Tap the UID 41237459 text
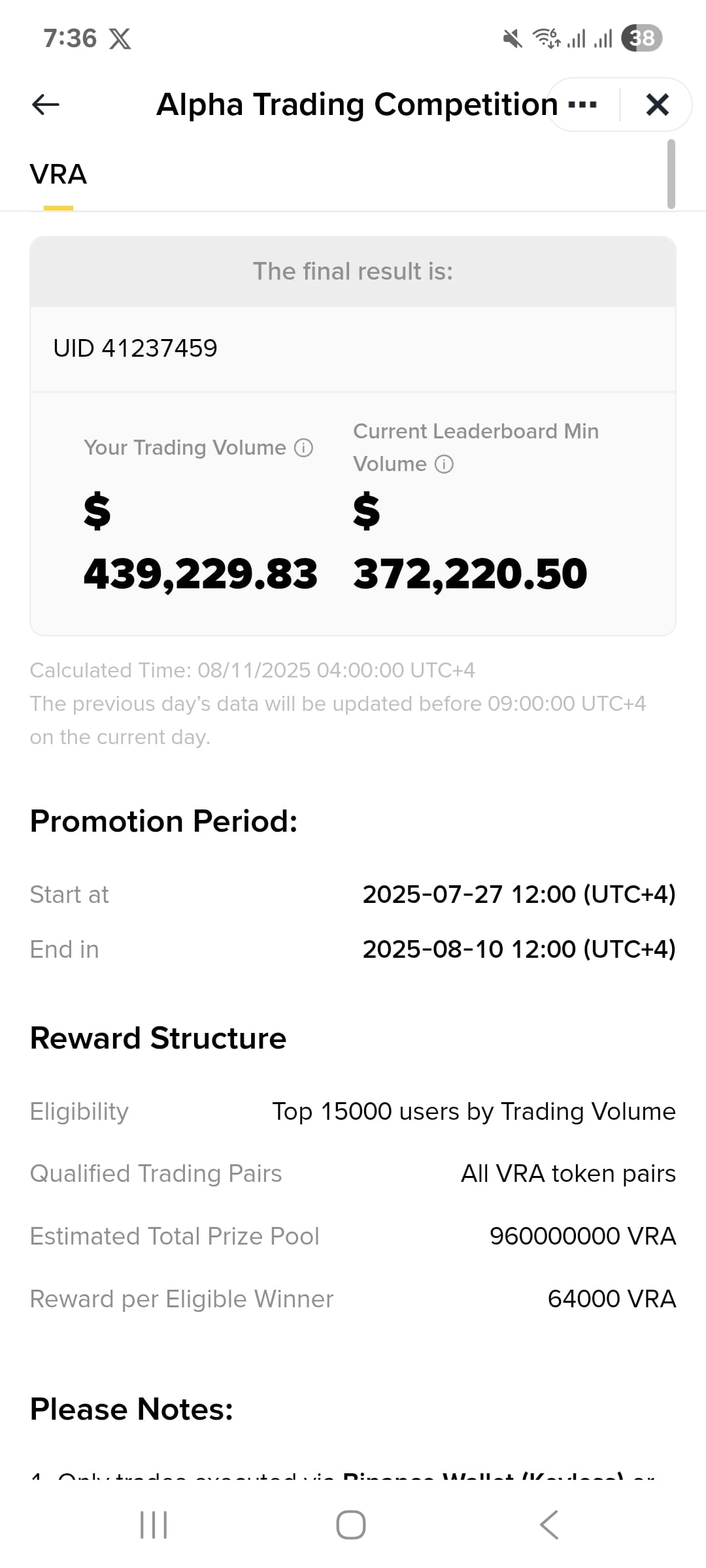 tap(135, 348)
